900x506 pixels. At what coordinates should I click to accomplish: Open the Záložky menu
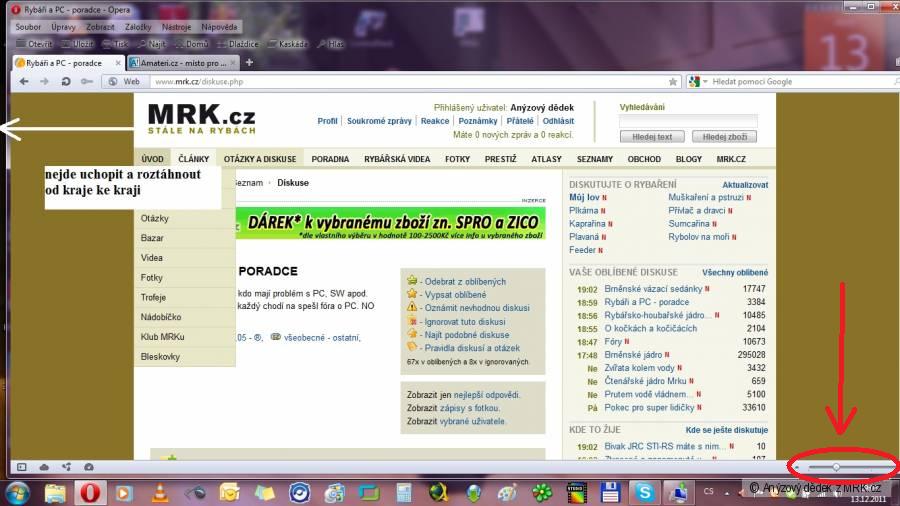coord(138,27)
